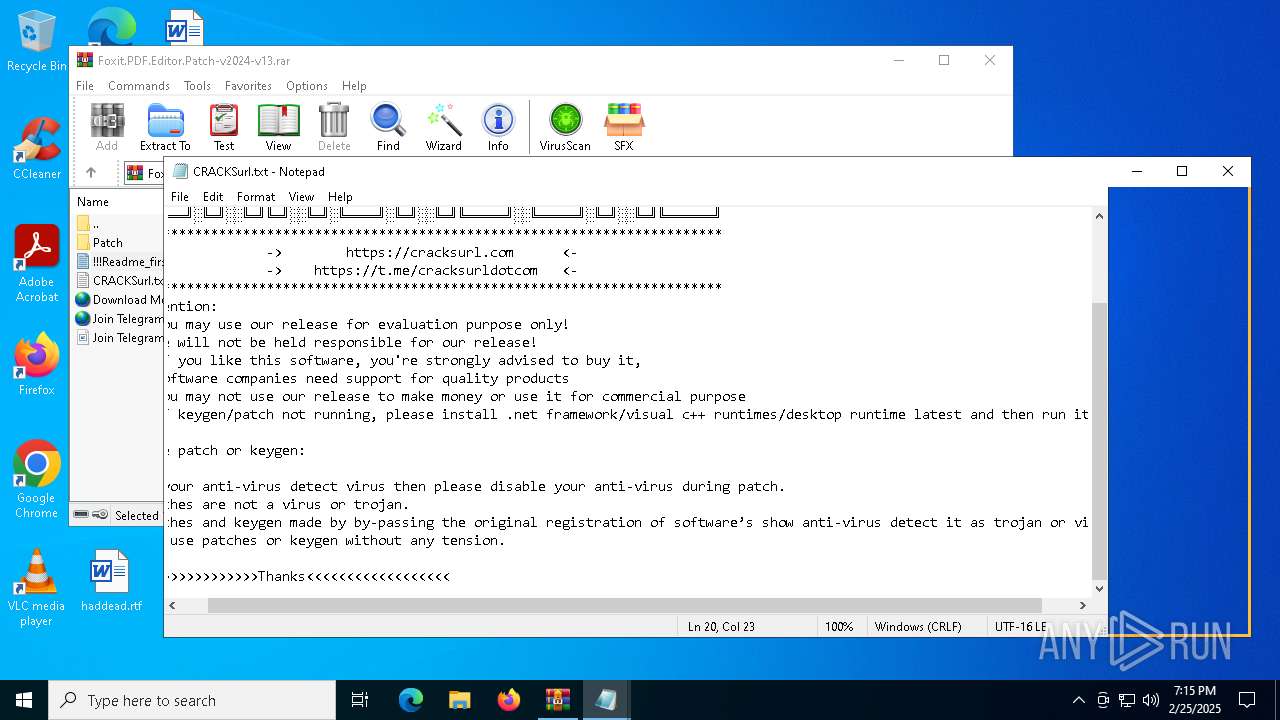Screen dimensions: 1280x720
Task: Click the Delete icon in WinRAR toolbar
Action: (334, 127)
